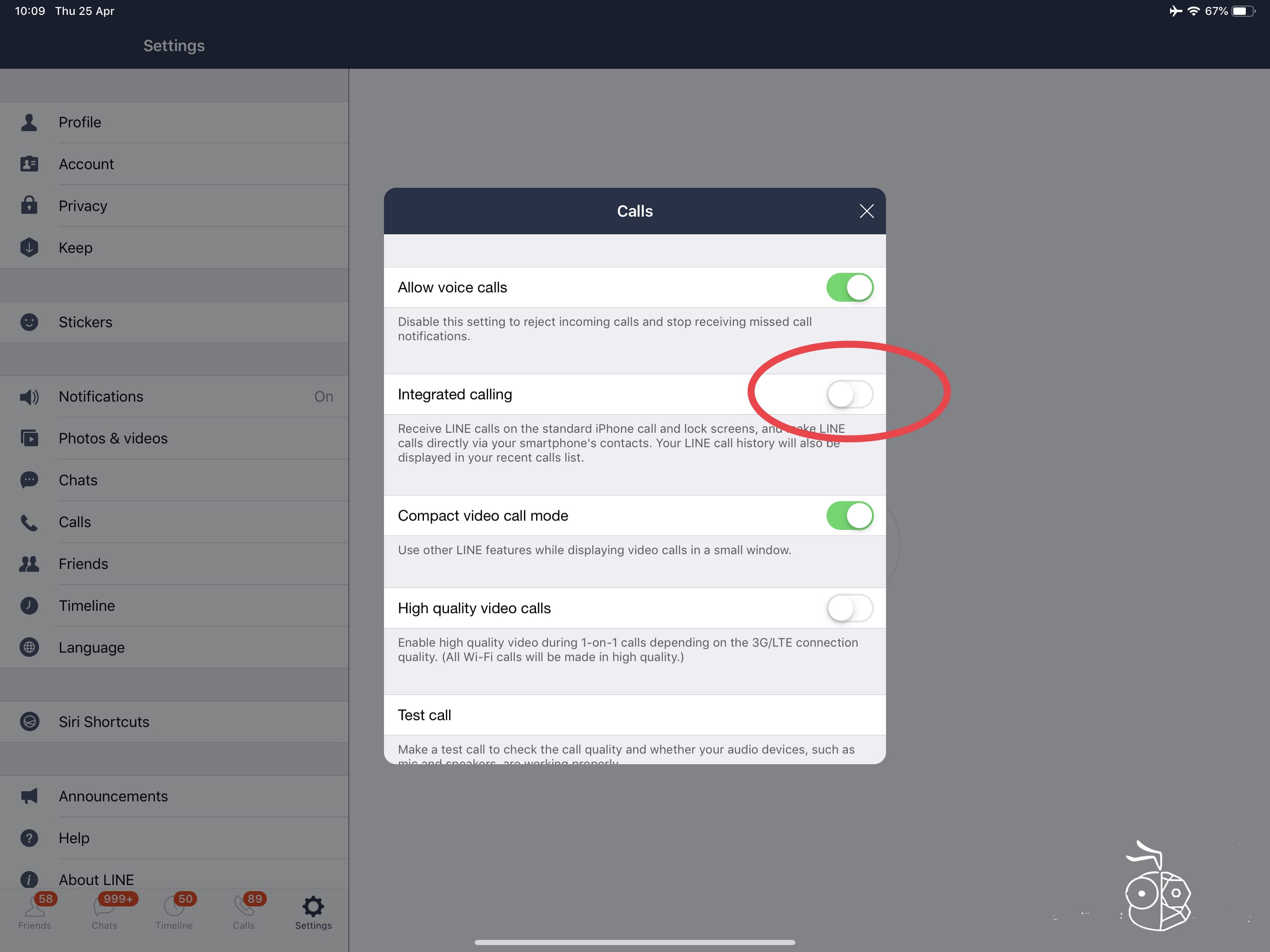The height and width of the screenshot is (952, 1270).
Task: Open the Calls tab in the bottom bar
Action: click(244, 912)
